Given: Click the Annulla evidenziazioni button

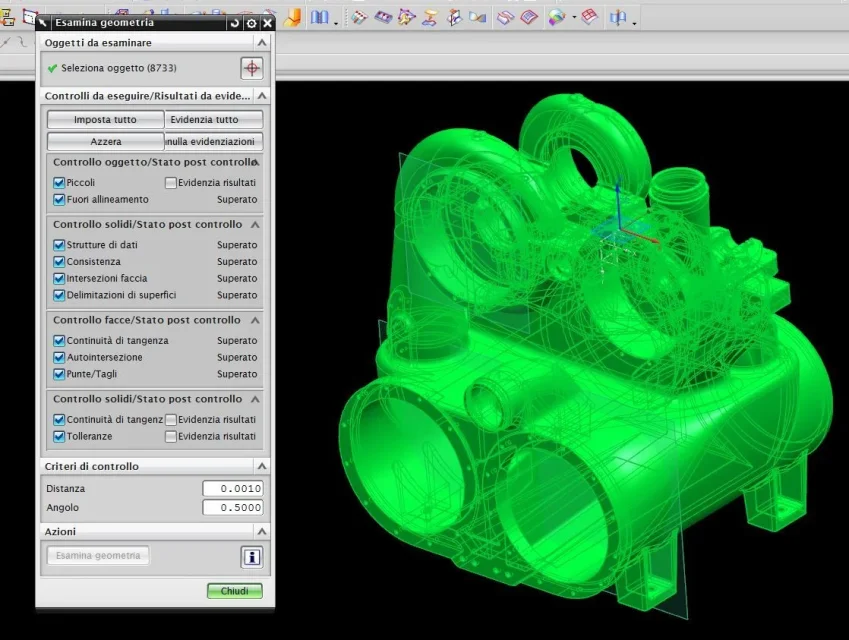Looking at the screenshot, I should point(214,142).
